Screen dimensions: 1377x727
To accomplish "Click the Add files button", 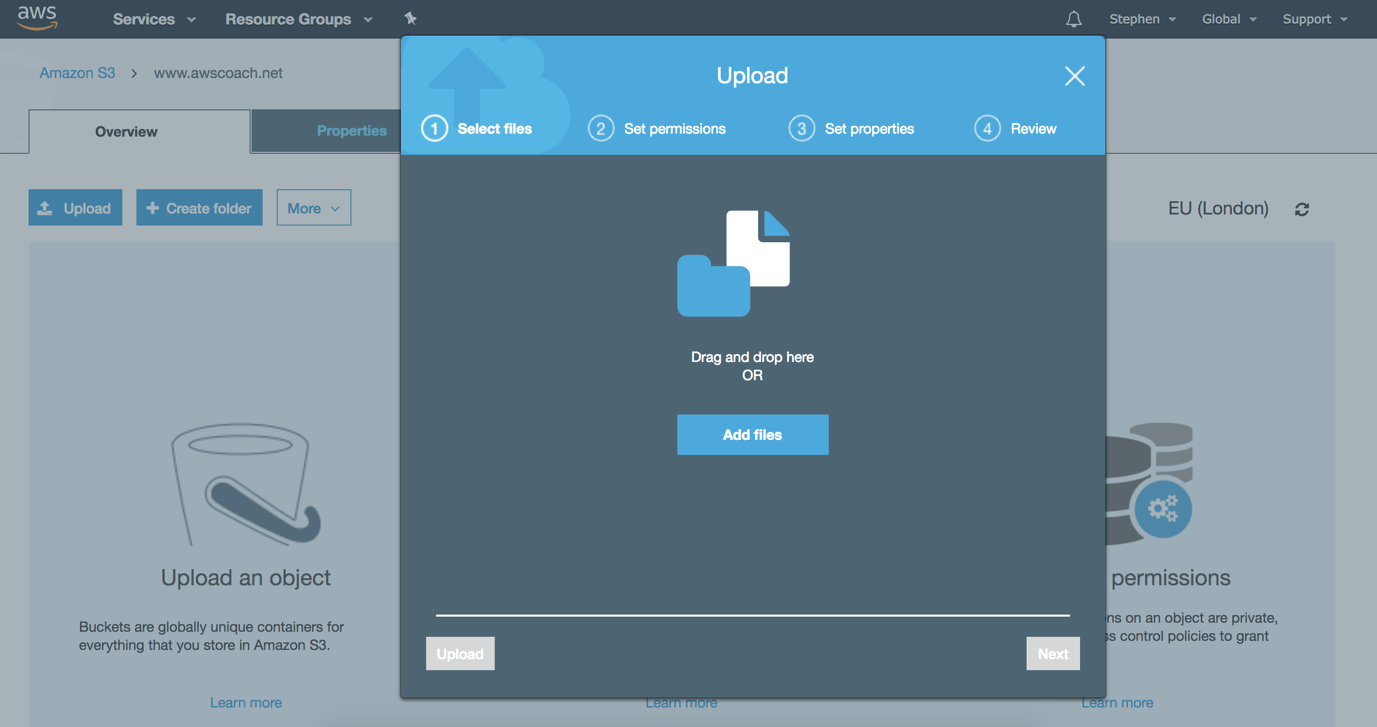I will [x=753, y=435].
